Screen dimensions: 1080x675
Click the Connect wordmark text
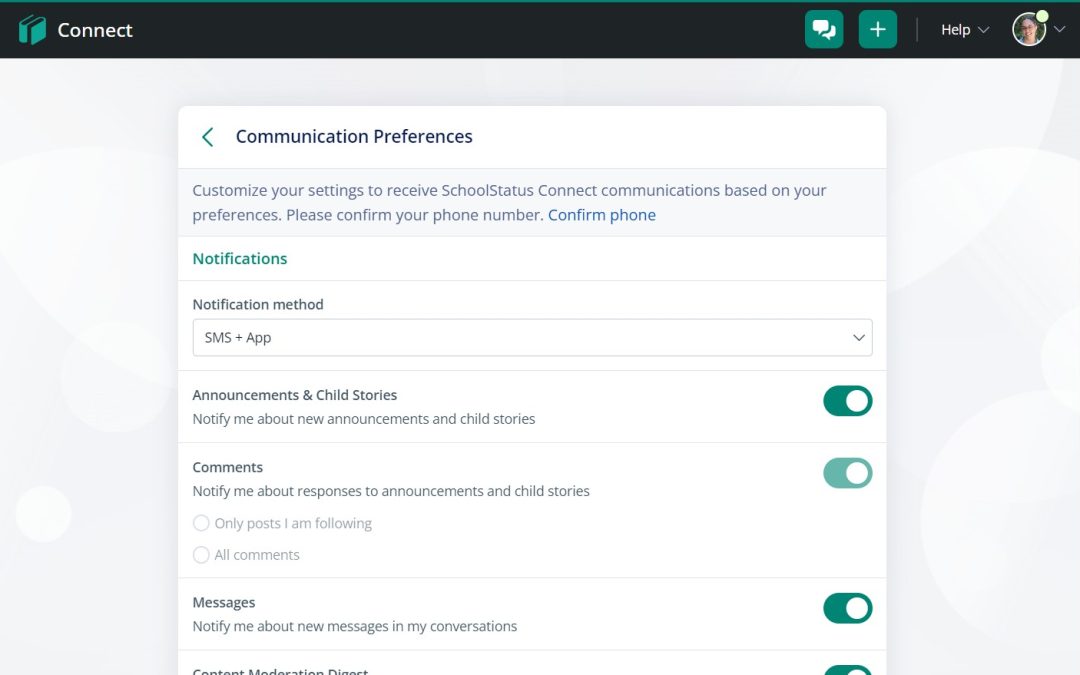click(95, 30)
